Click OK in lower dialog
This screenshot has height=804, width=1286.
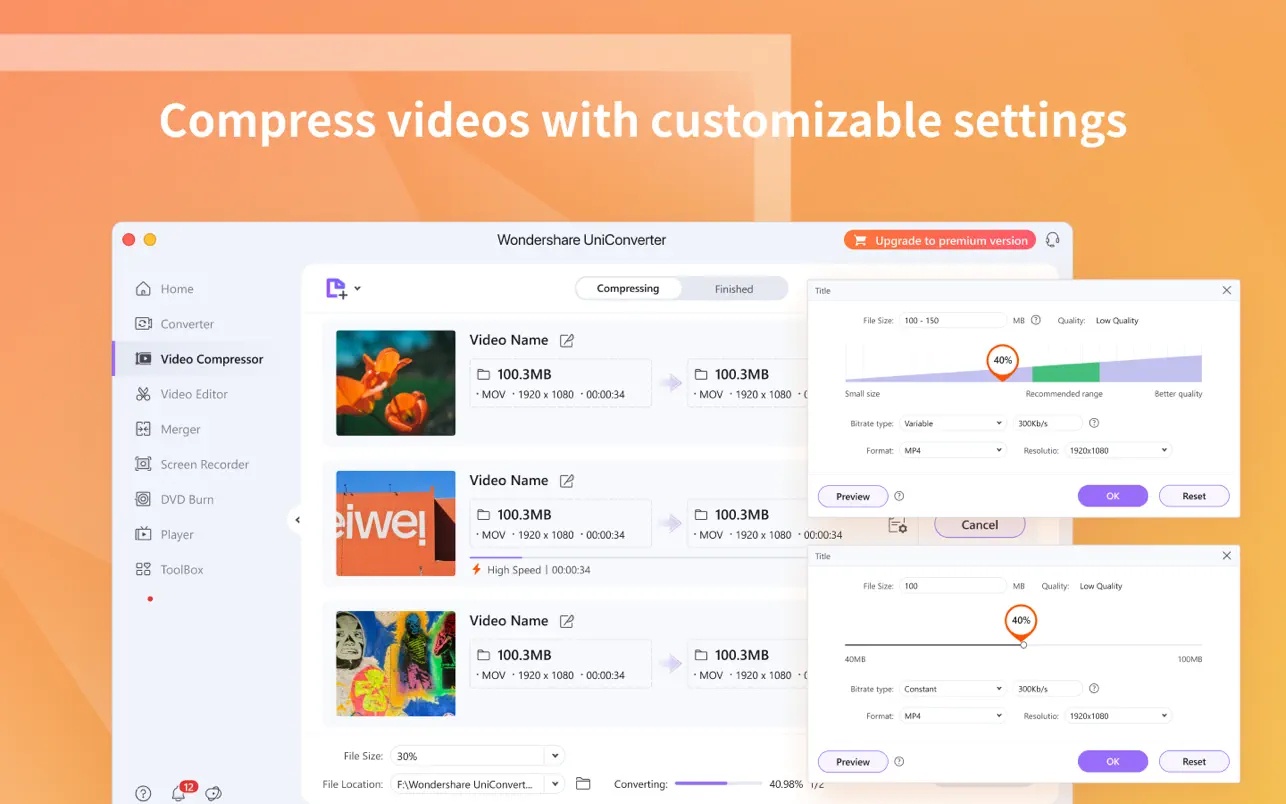point(1113,761)
